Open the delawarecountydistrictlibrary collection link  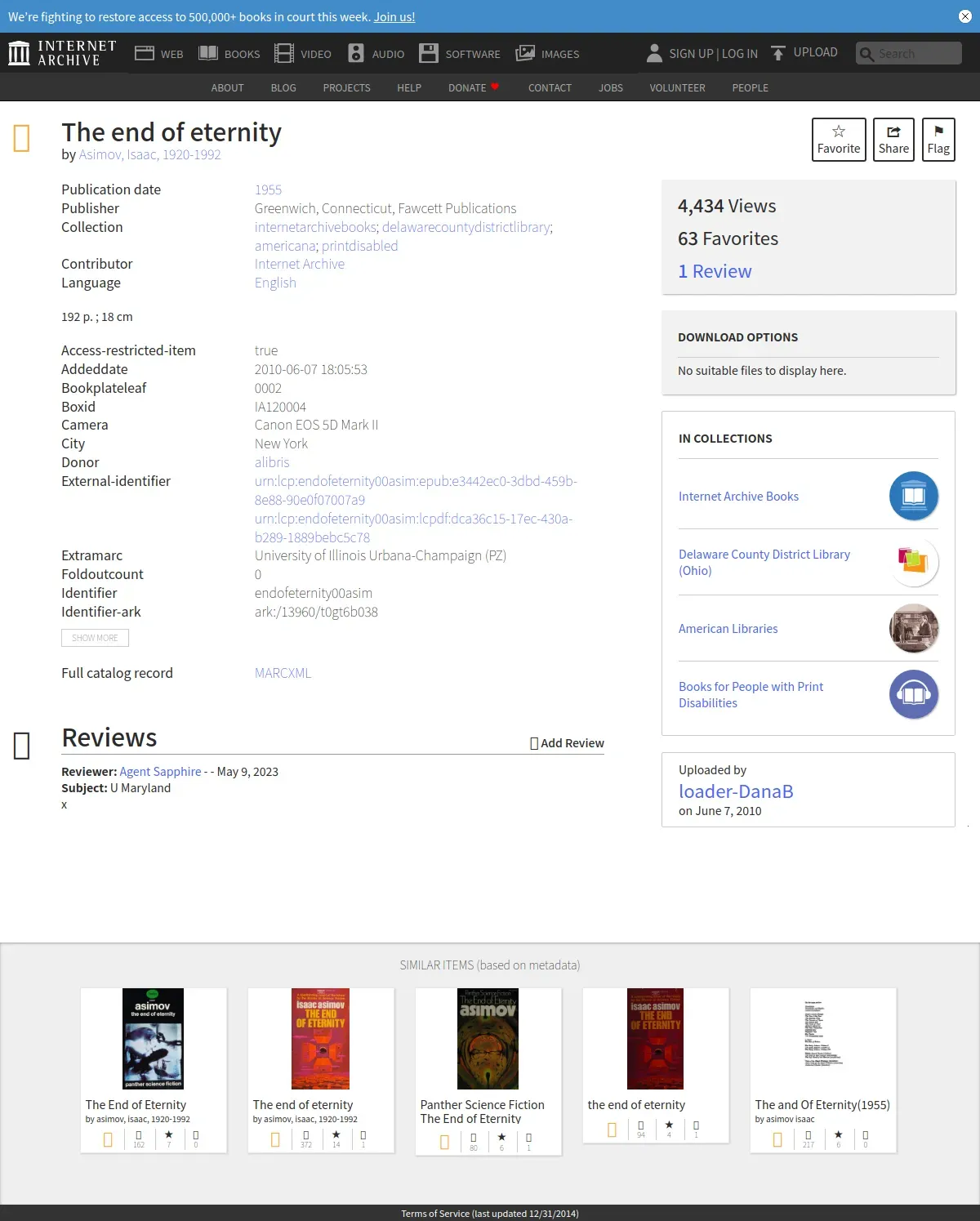pyautogui.click(x=466, y=227)
